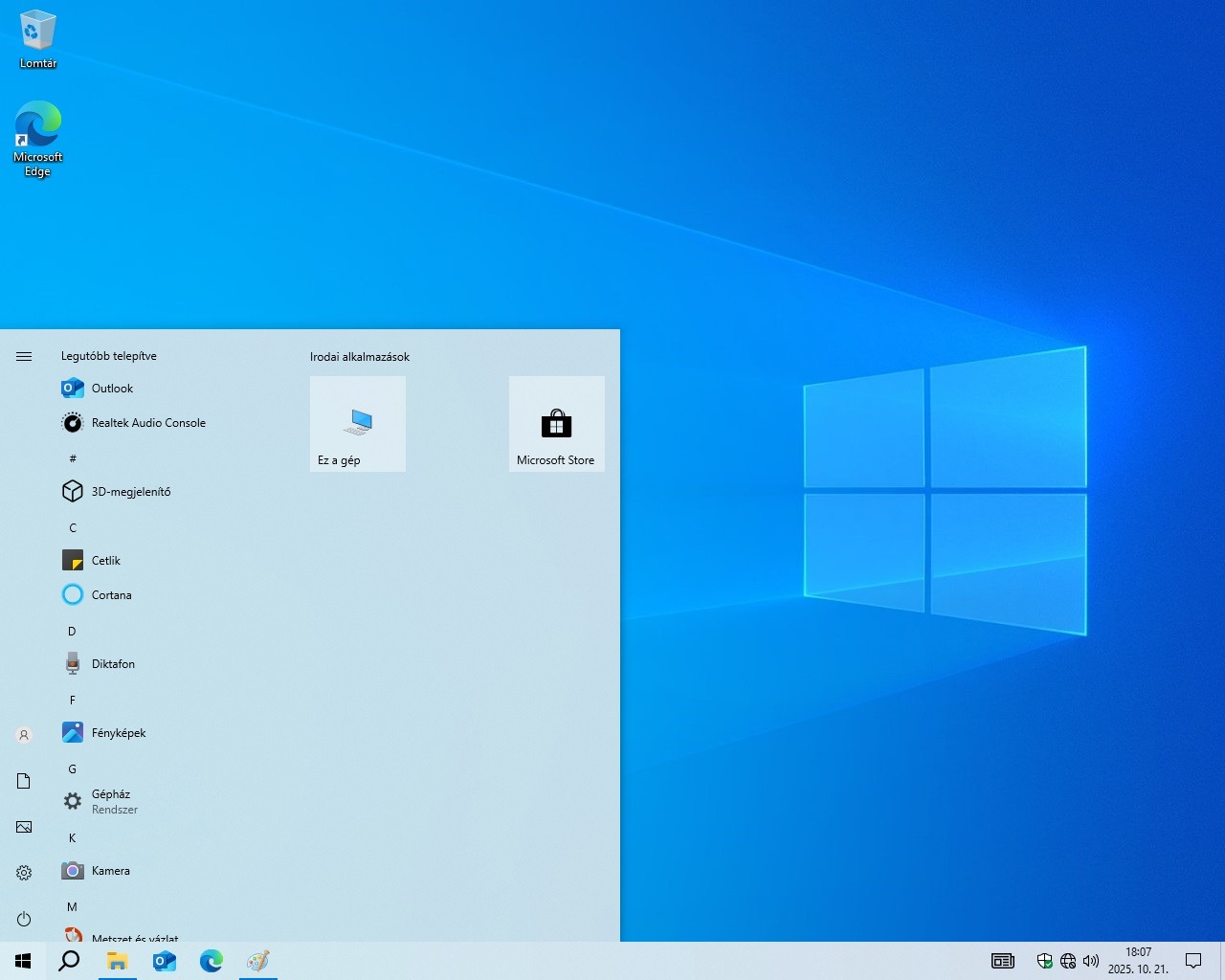
Task: Open Outlook from the recently installed list
Action: (112, 389)
